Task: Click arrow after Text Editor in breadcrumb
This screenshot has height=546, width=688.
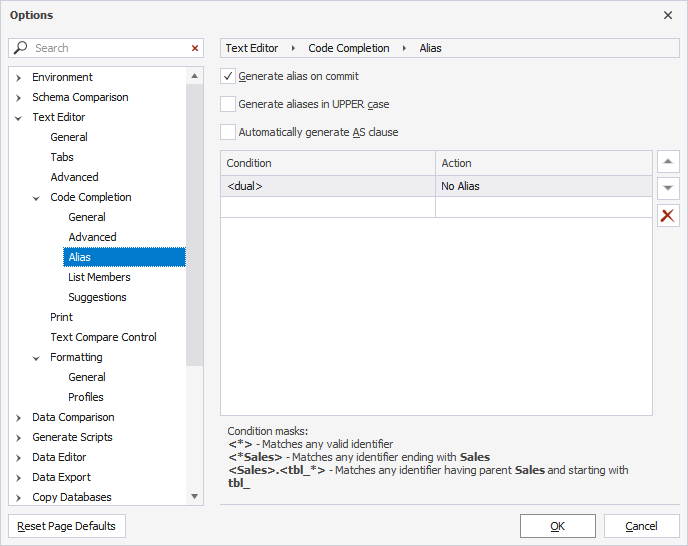Action: coord(293,48)
